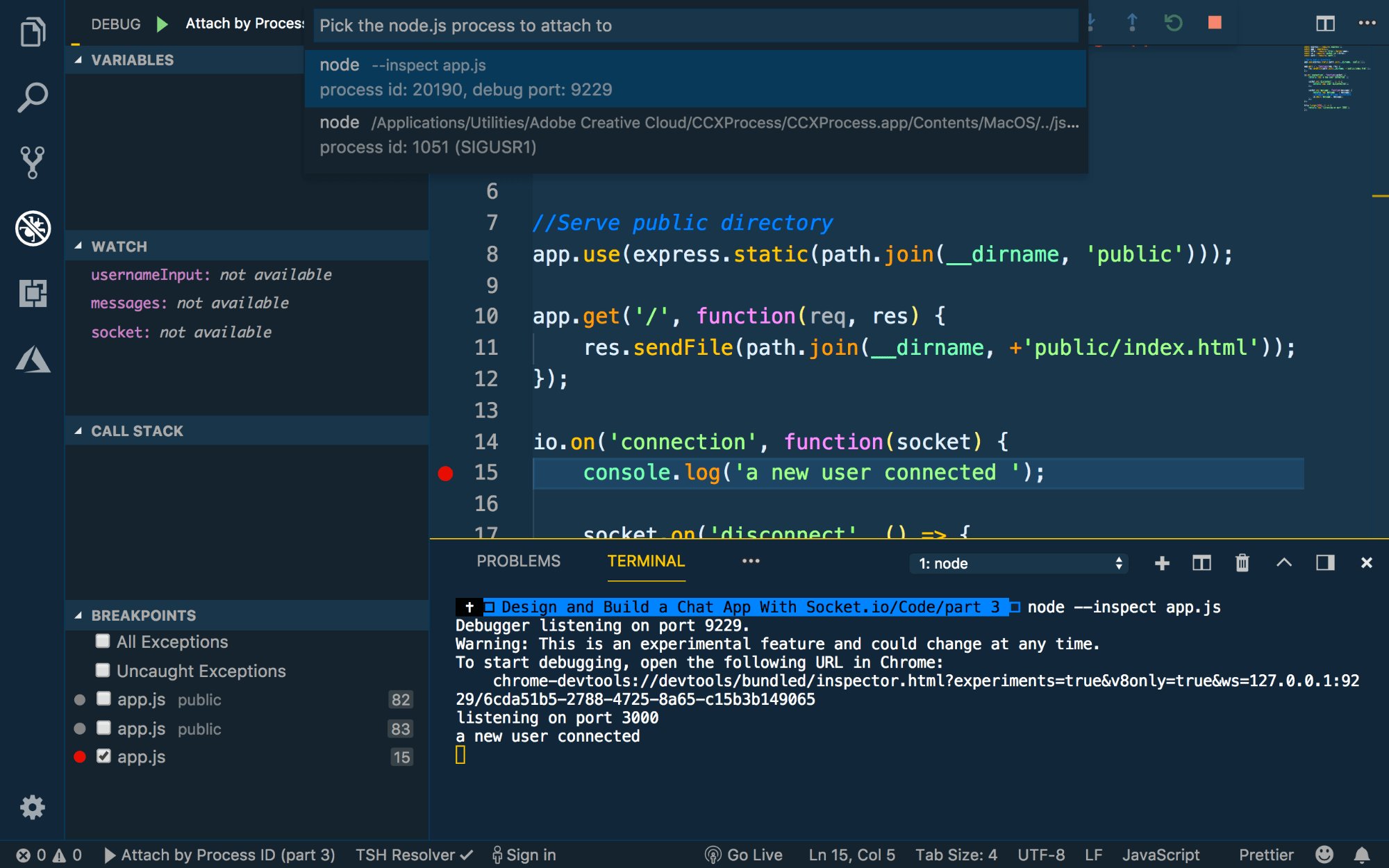Select the TERMINAL tab

(x=646, y=561)
